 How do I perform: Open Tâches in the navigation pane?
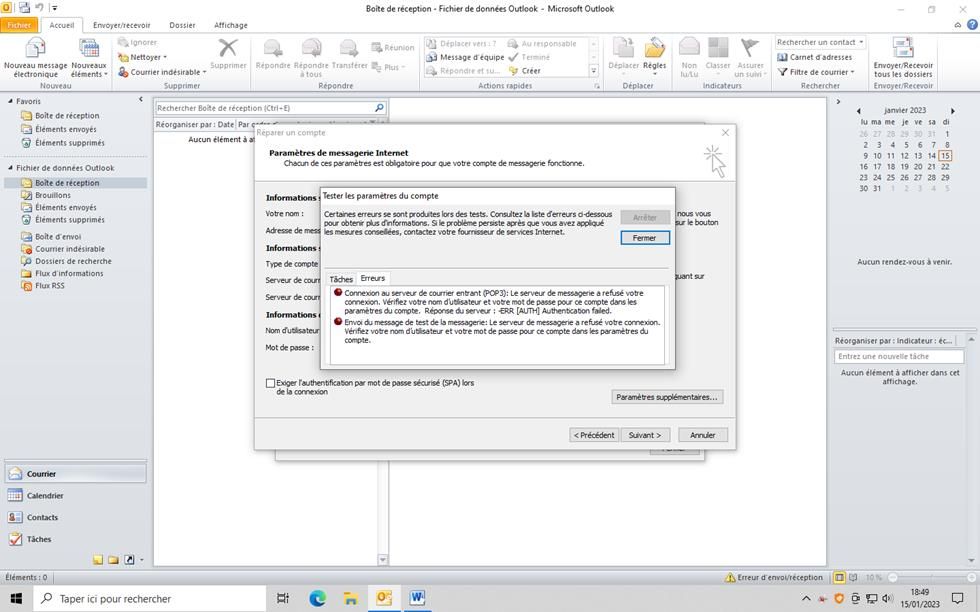pyautogui.click(x=39, y=540)
